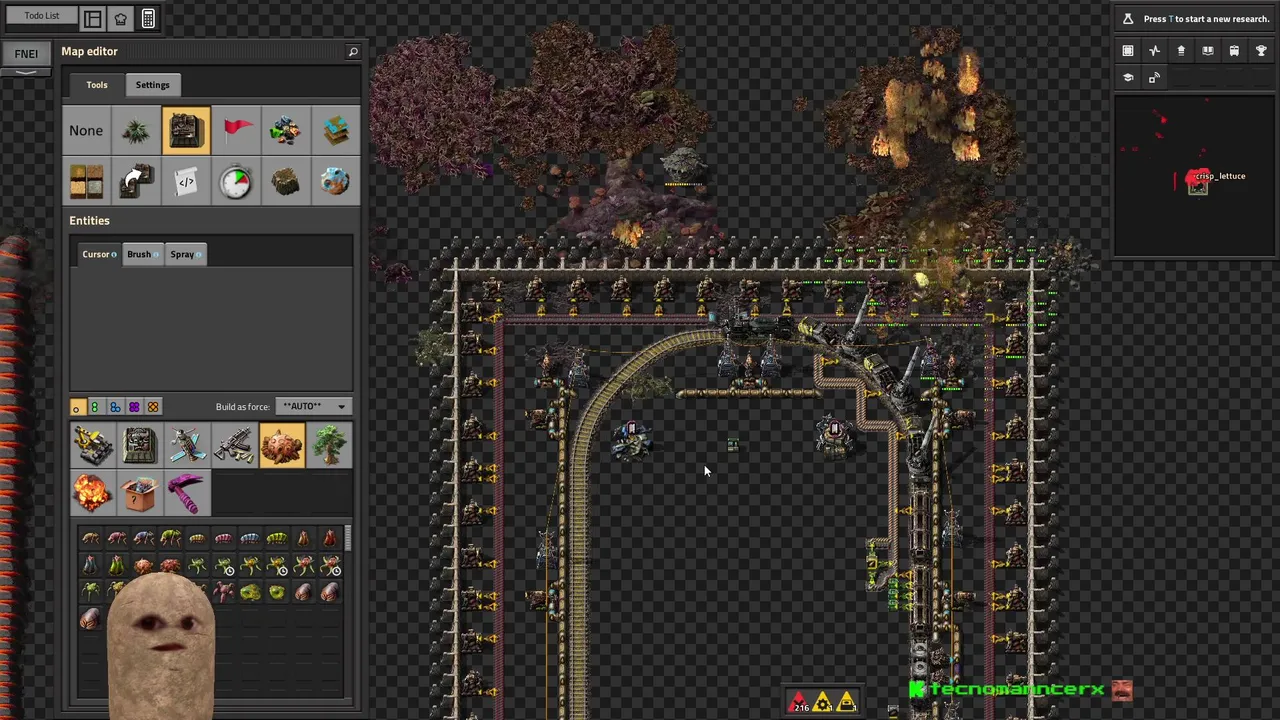Open the scripting code scroll tool
This screenshot has width=1280, height=720.
click(186, 181)
